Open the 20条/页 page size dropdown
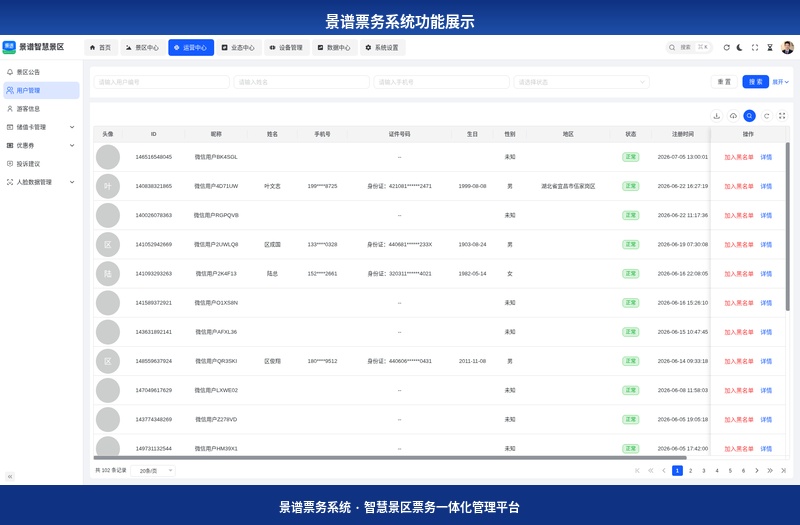This screenshot has height=525, width=800. pyautogui.click(x=153, y=470)
